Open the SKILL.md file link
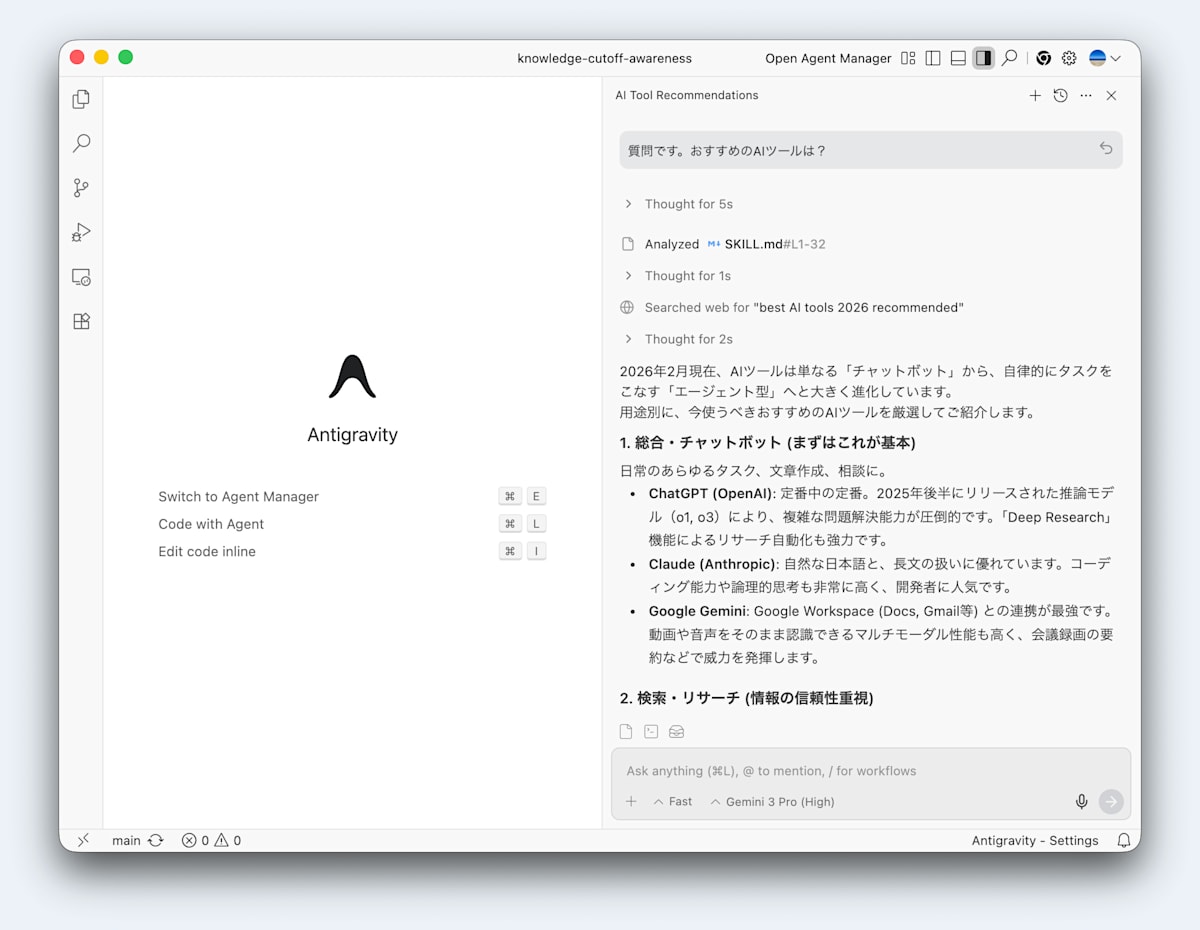The height and width of the screenshot is (930, 1200). (x=767, y=244)
